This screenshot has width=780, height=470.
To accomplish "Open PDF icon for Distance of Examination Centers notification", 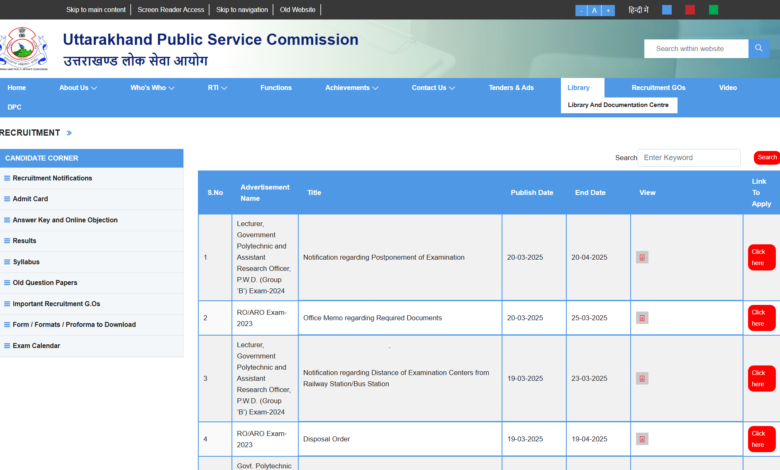I will [x=642, y=378].
